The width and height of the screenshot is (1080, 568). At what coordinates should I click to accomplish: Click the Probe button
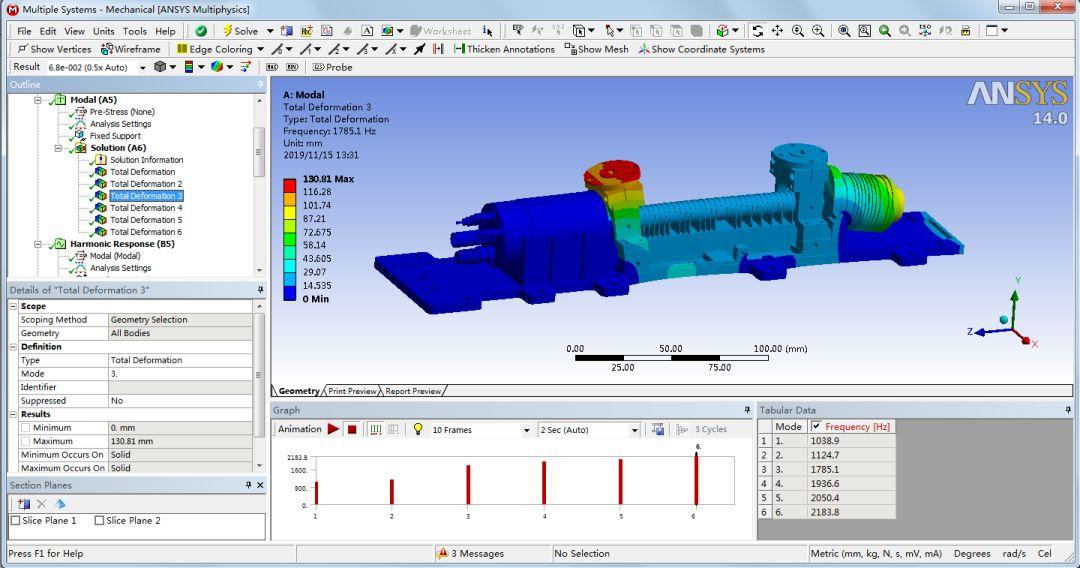pyautogui.click(x=333, y=67)
